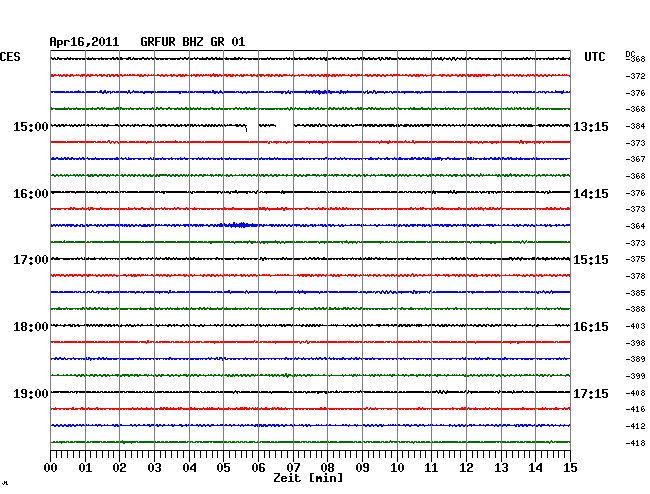Viewport: 650px width, 494px height.
Task: Select the station title "GRFUR BHZ GR 01"
Action: [193, 42]
